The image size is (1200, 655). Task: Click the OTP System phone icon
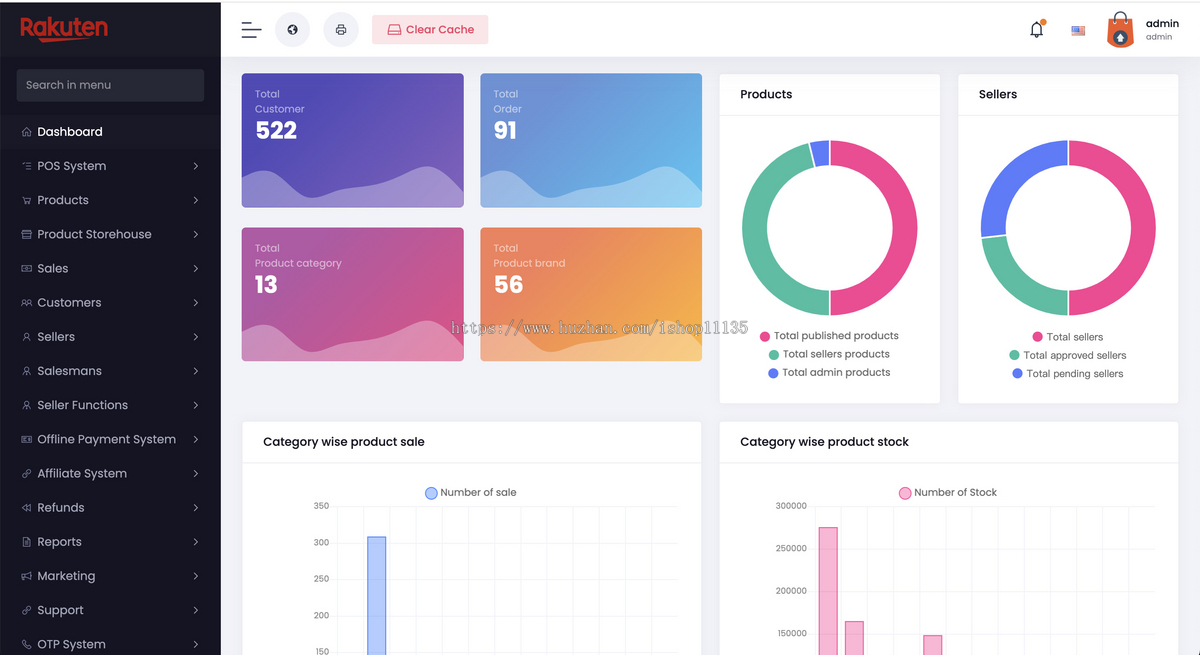[x=27, y=644]
